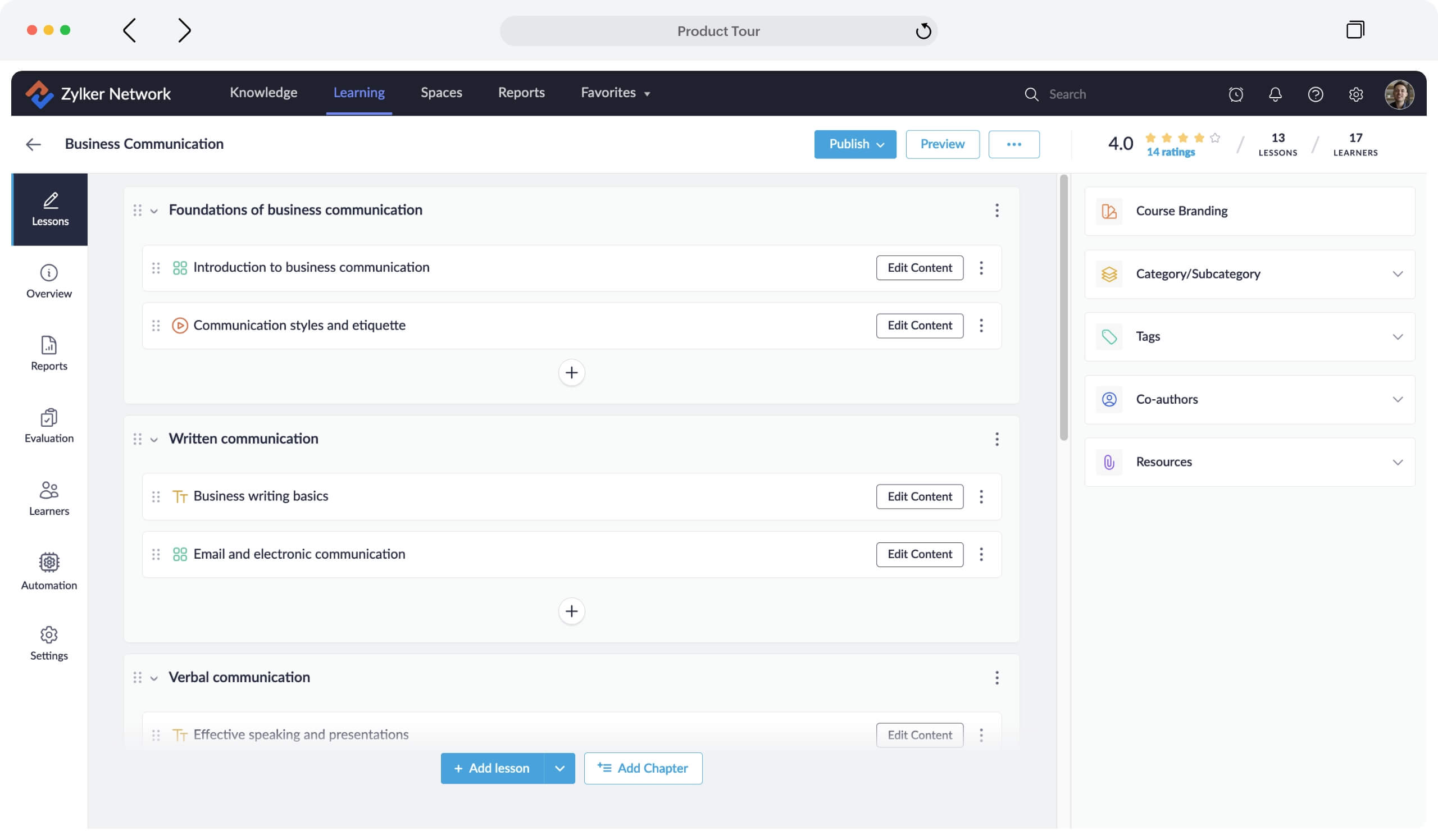1438x840 pixels.
Task: Click plus button under Foundations chapter
Action: pyautogui.click(x=571, y=373)
